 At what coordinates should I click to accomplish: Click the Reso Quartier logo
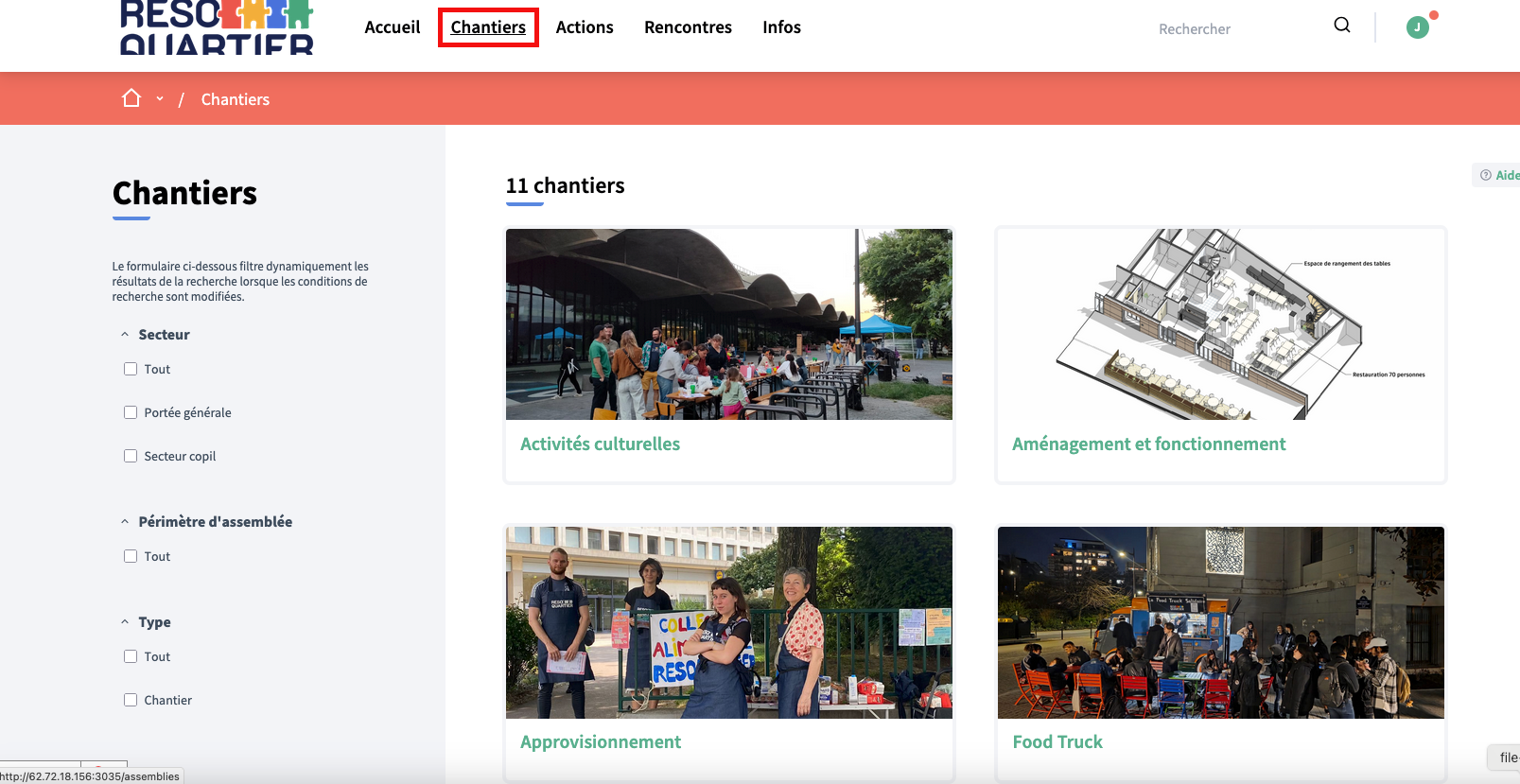(217, 26)
